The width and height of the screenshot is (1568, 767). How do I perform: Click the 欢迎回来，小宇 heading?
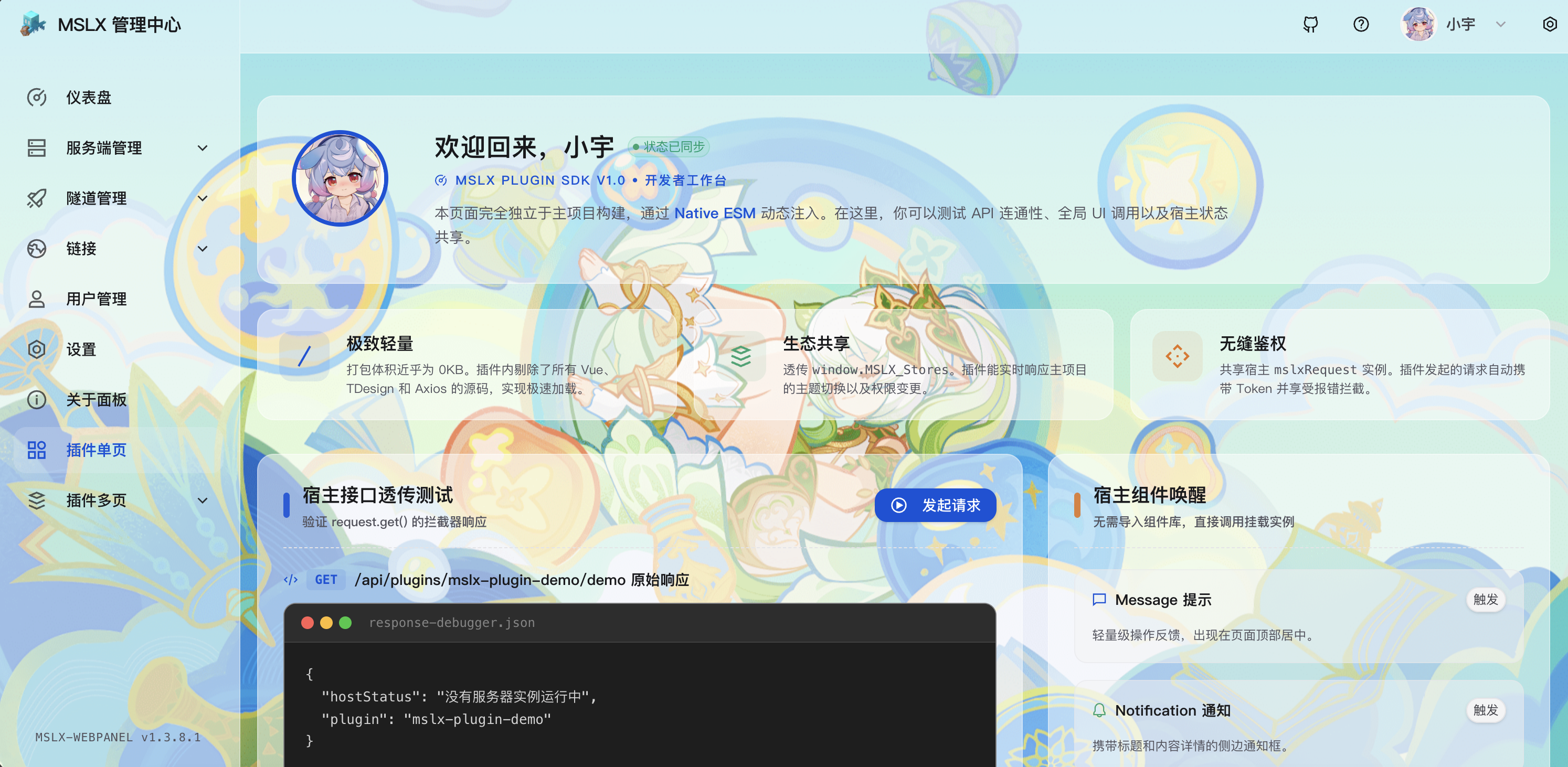pyautogui.click(x=524, y=147)
